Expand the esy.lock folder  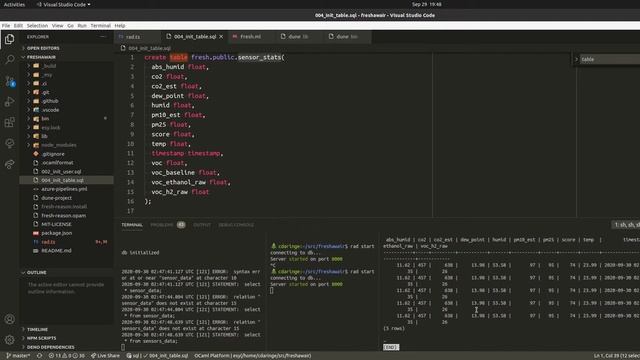pos(51,127)
